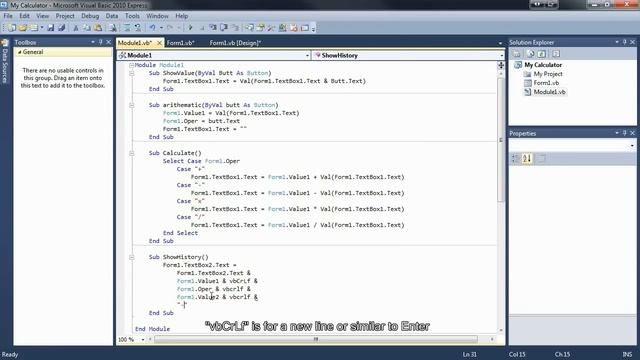
Task: Open the active files list dropdown
Action: [x=500, y=43]
